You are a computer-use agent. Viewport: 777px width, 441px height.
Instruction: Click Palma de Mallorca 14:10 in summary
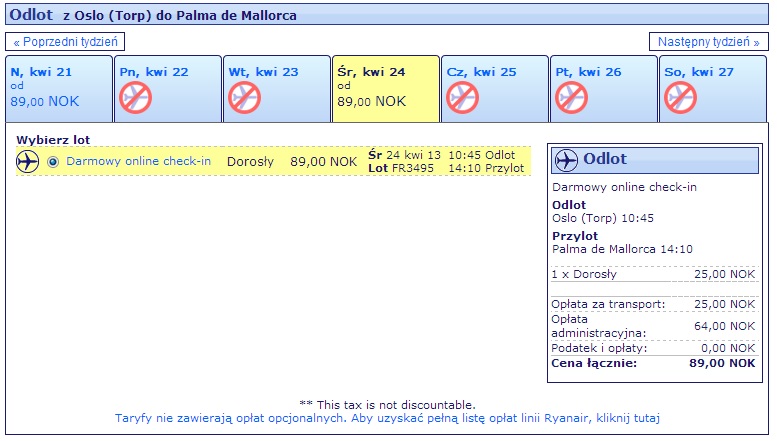(622, 249)
